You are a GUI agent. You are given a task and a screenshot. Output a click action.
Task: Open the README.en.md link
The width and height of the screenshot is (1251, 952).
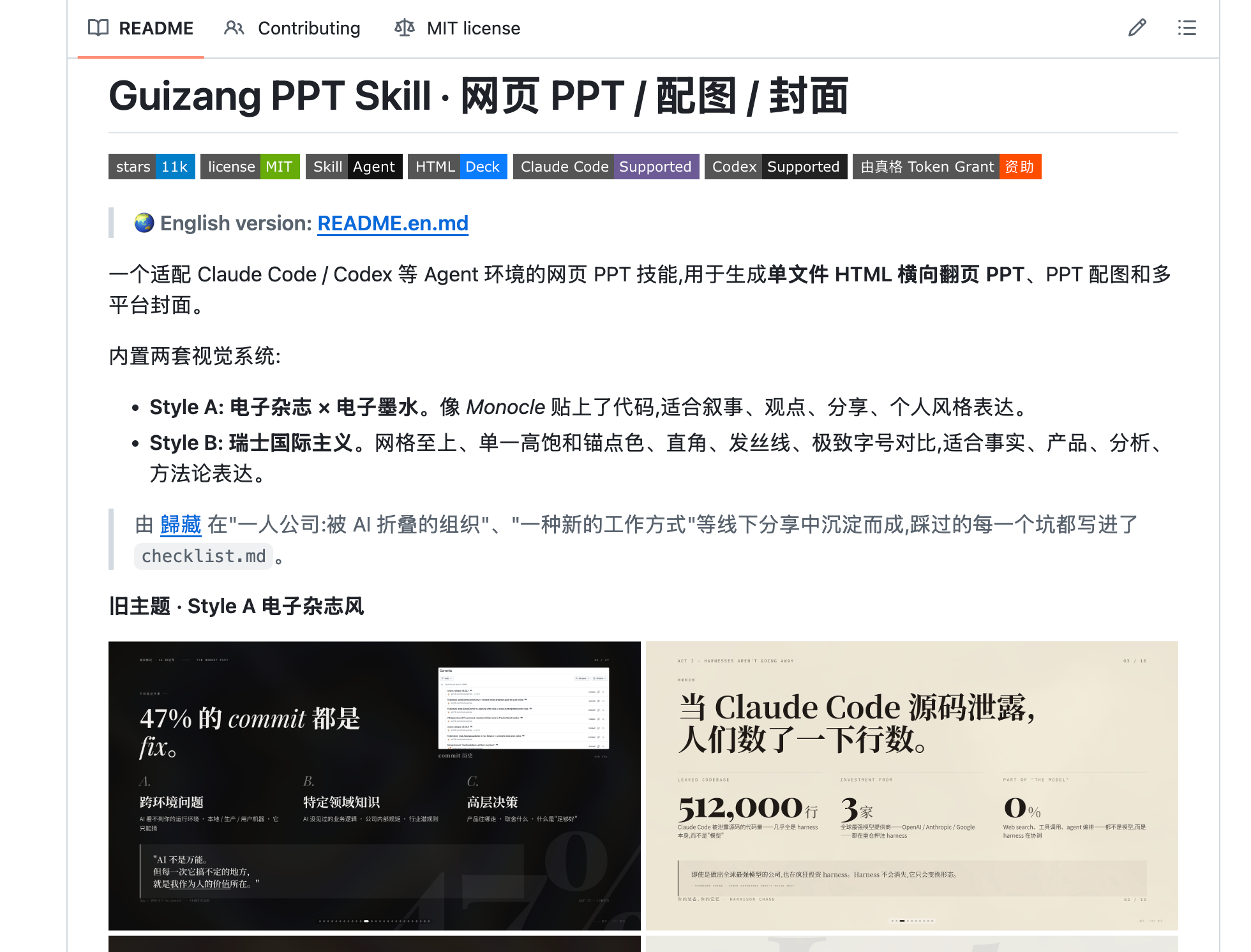coord(393,223)
